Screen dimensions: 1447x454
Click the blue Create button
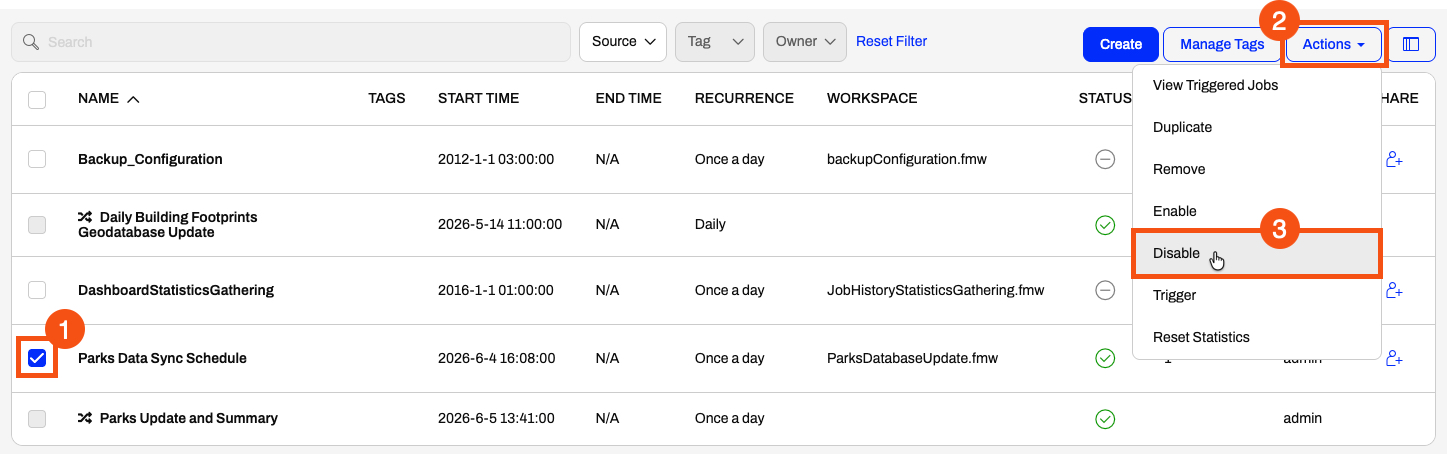tap(1121, 44)
